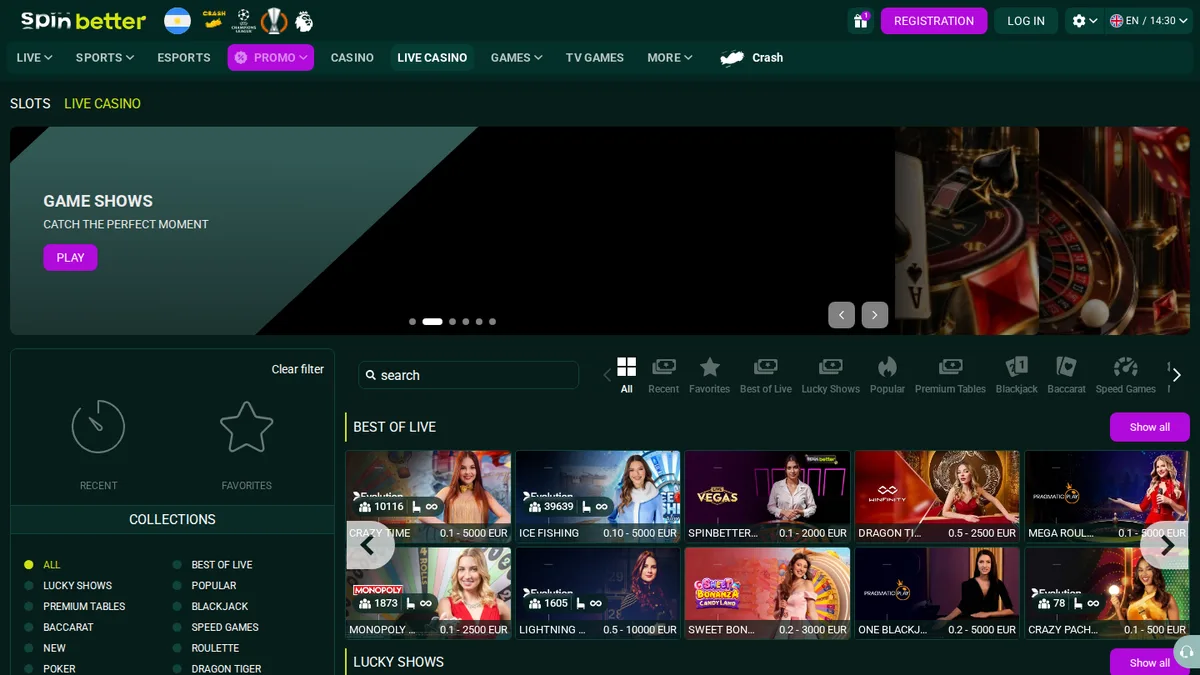Expand the GAMES dropdown menu
1200x675 pixels.
tap(517, 58)
